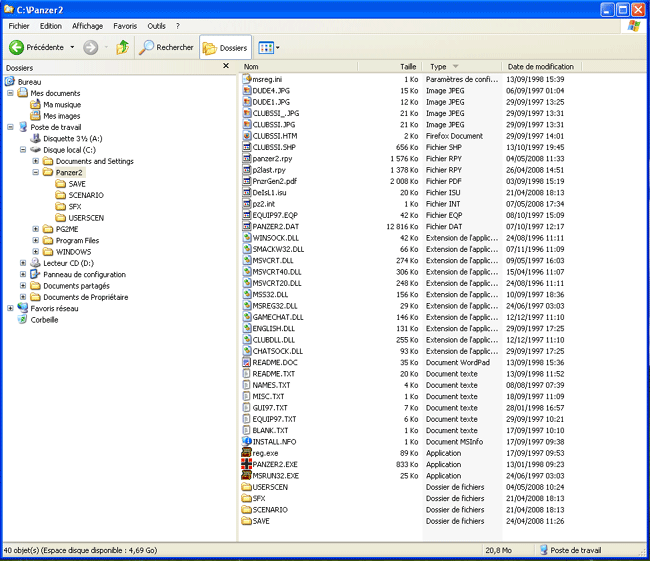Close the Dossiers side panel
This screenshot has width=650, height=561.
pos(226,66)
